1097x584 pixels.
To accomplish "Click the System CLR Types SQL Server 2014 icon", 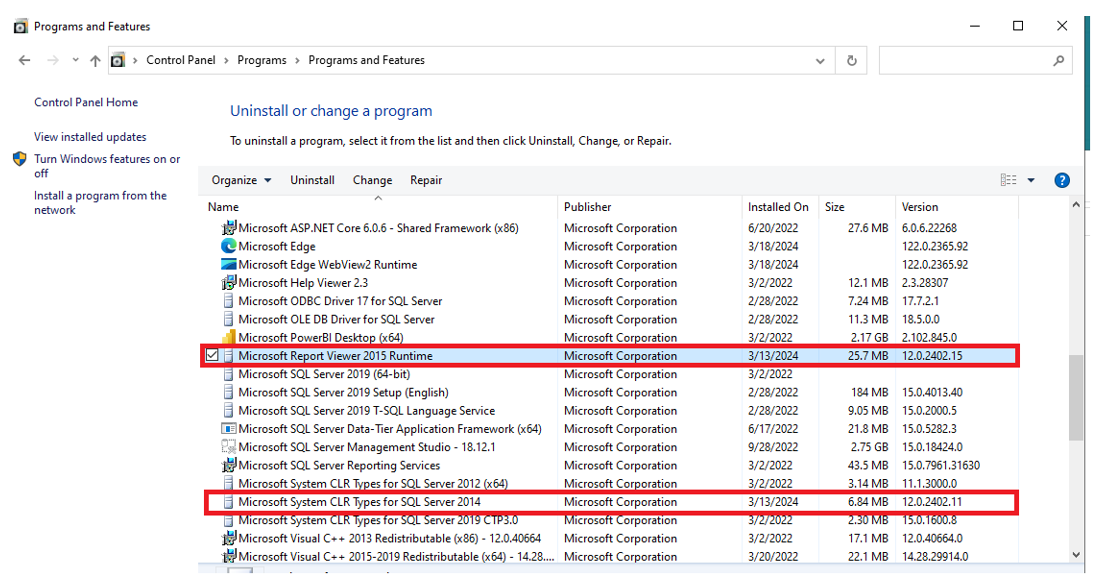I will [x=229, y=502].
